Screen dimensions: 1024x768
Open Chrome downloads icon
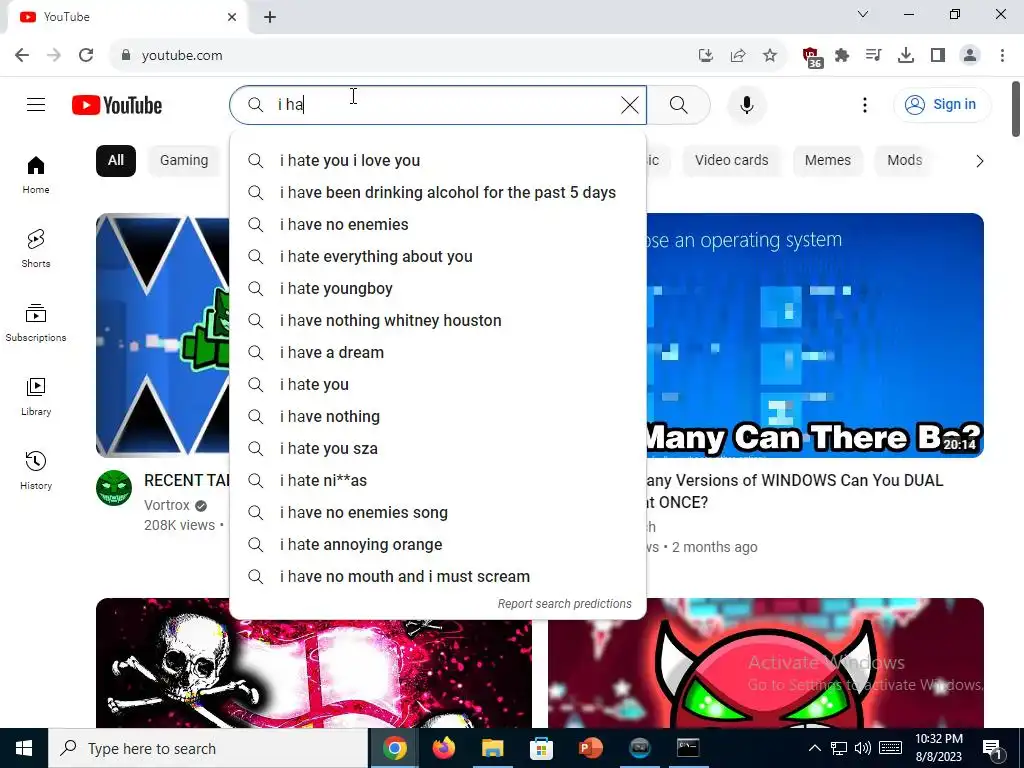point(906,56)
